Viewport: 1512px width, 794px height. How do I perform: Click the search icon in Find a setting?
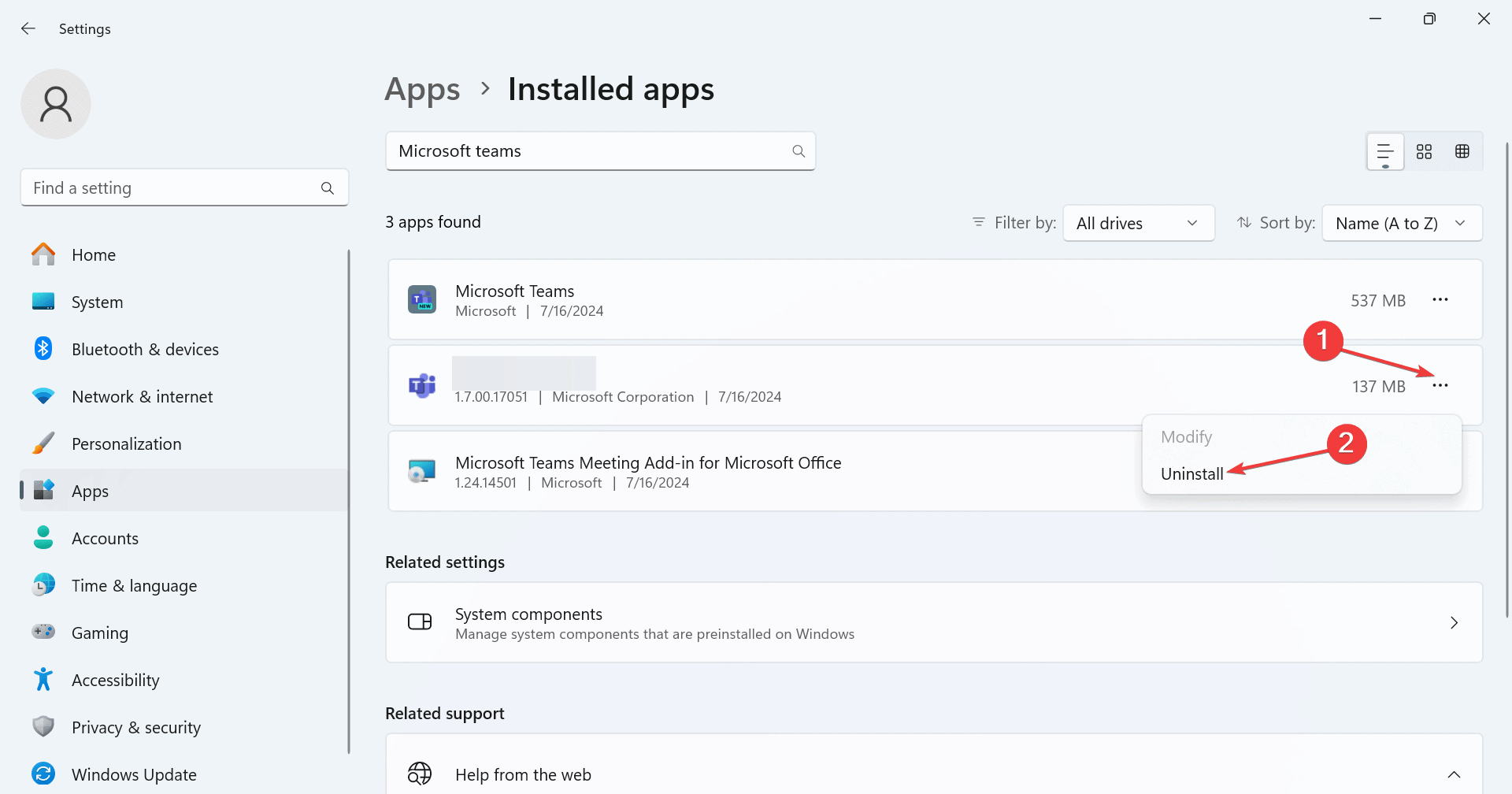(x=328, y=188)
